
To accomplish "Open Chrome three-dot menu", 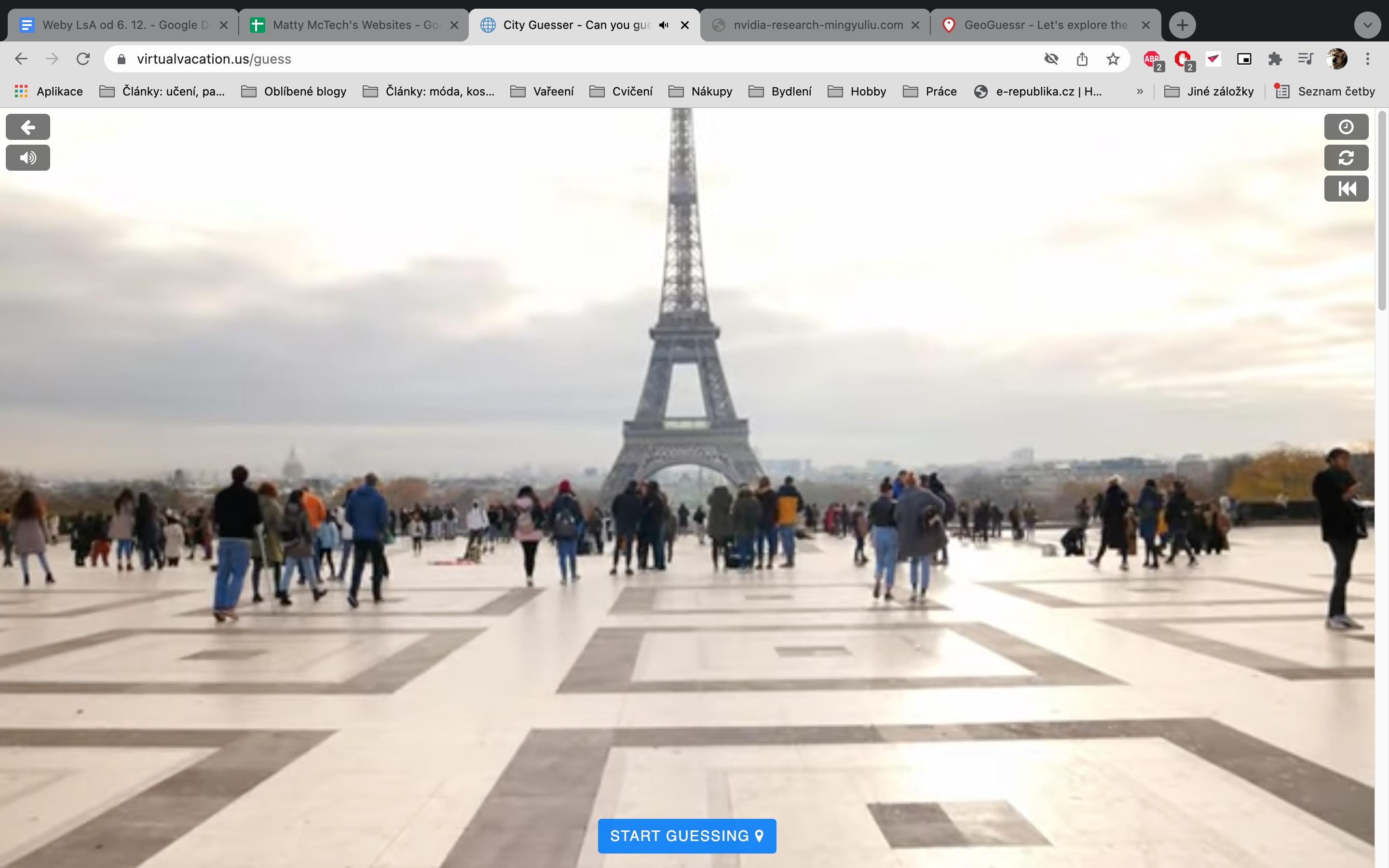I will [1368, 59].
